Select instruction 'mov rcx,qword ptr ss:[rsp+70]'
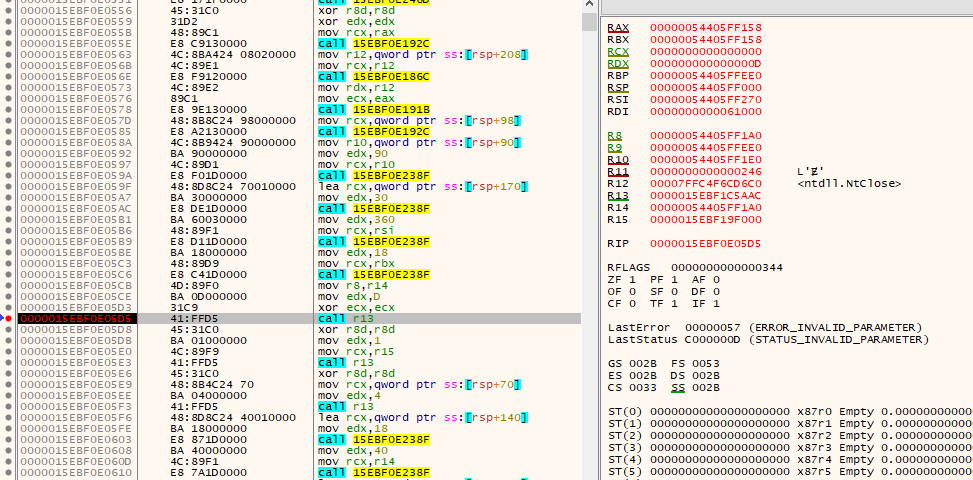This screenshot has height=480, width=973. (x=419, y=384)
